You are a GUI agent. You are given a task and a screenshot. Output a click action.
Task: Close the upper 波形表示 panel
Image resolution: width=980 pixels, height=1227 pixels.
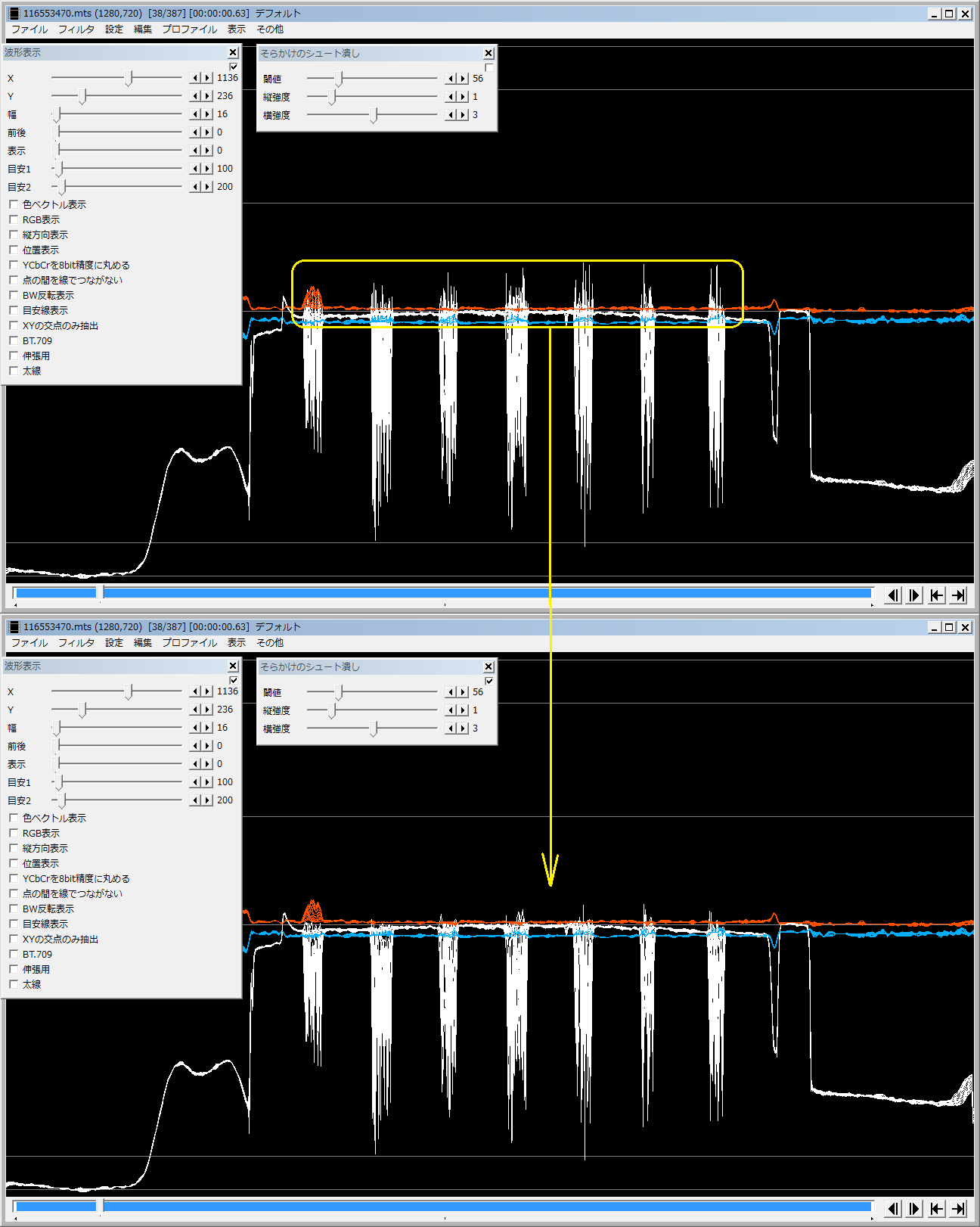[x=233, y=52]
